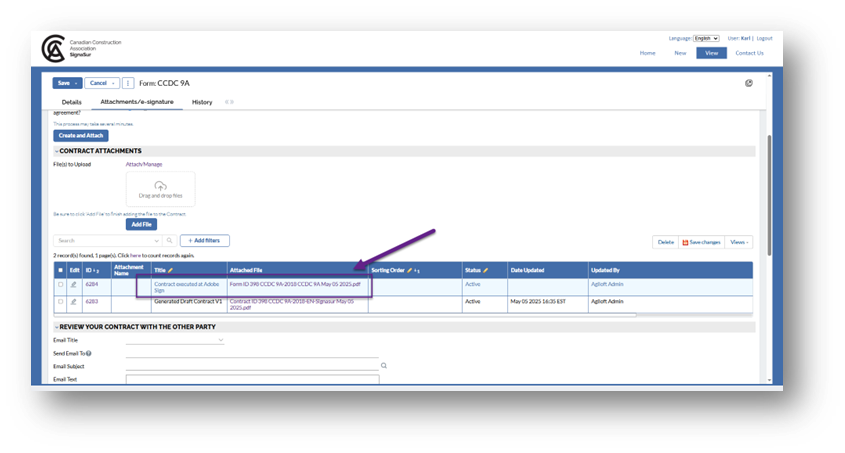This screenshot has height=453, width=845.
Task: Open the Details tab
Action: tap(71, 102)
